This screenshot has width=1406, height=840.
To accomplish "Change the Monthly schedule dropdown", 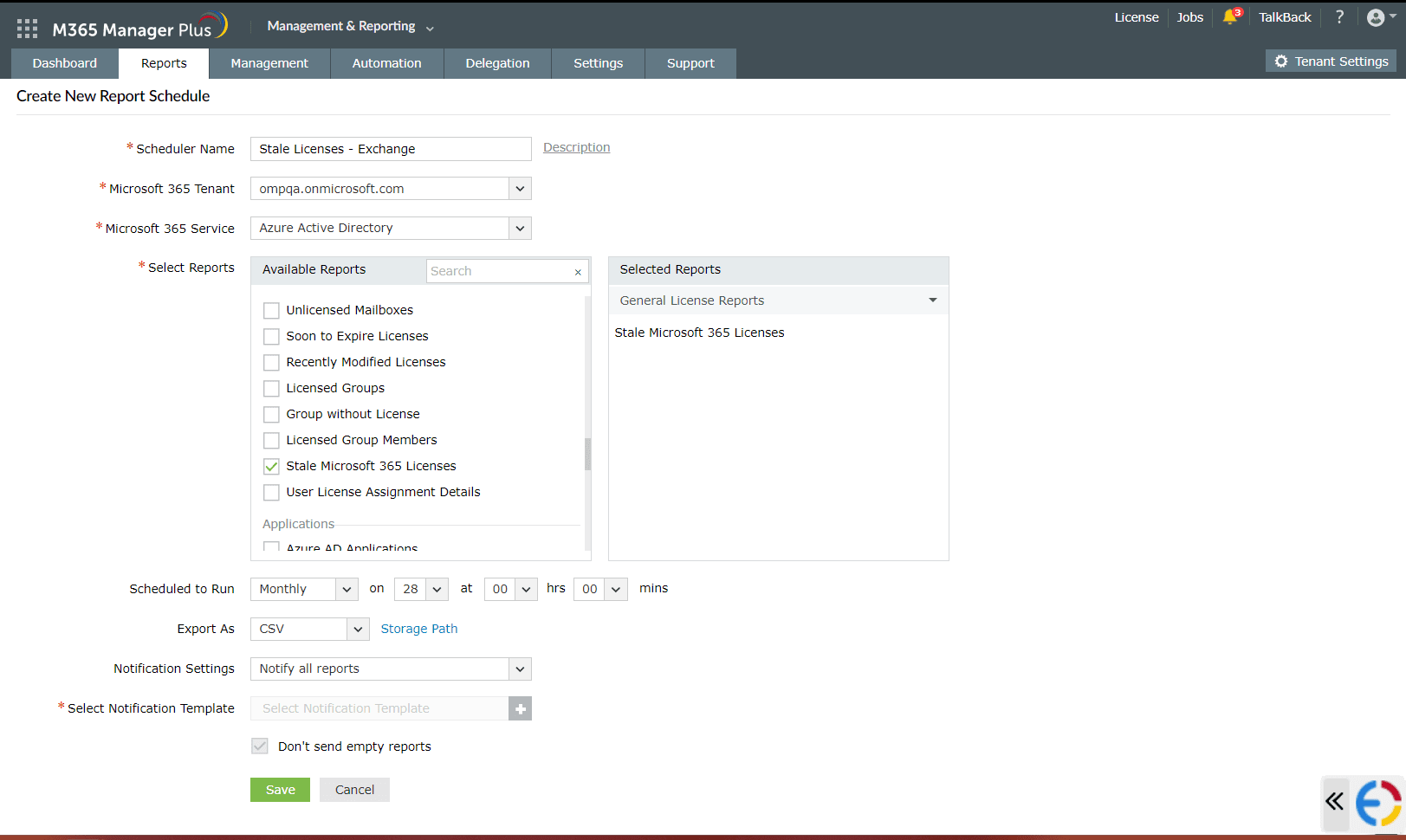I will (303, 589).
